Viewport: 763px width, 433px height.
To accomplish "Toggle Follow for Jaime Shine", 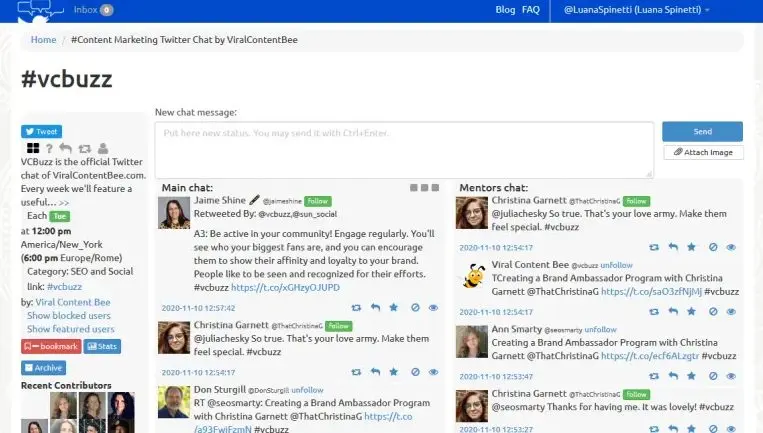I will click(318, 200).
